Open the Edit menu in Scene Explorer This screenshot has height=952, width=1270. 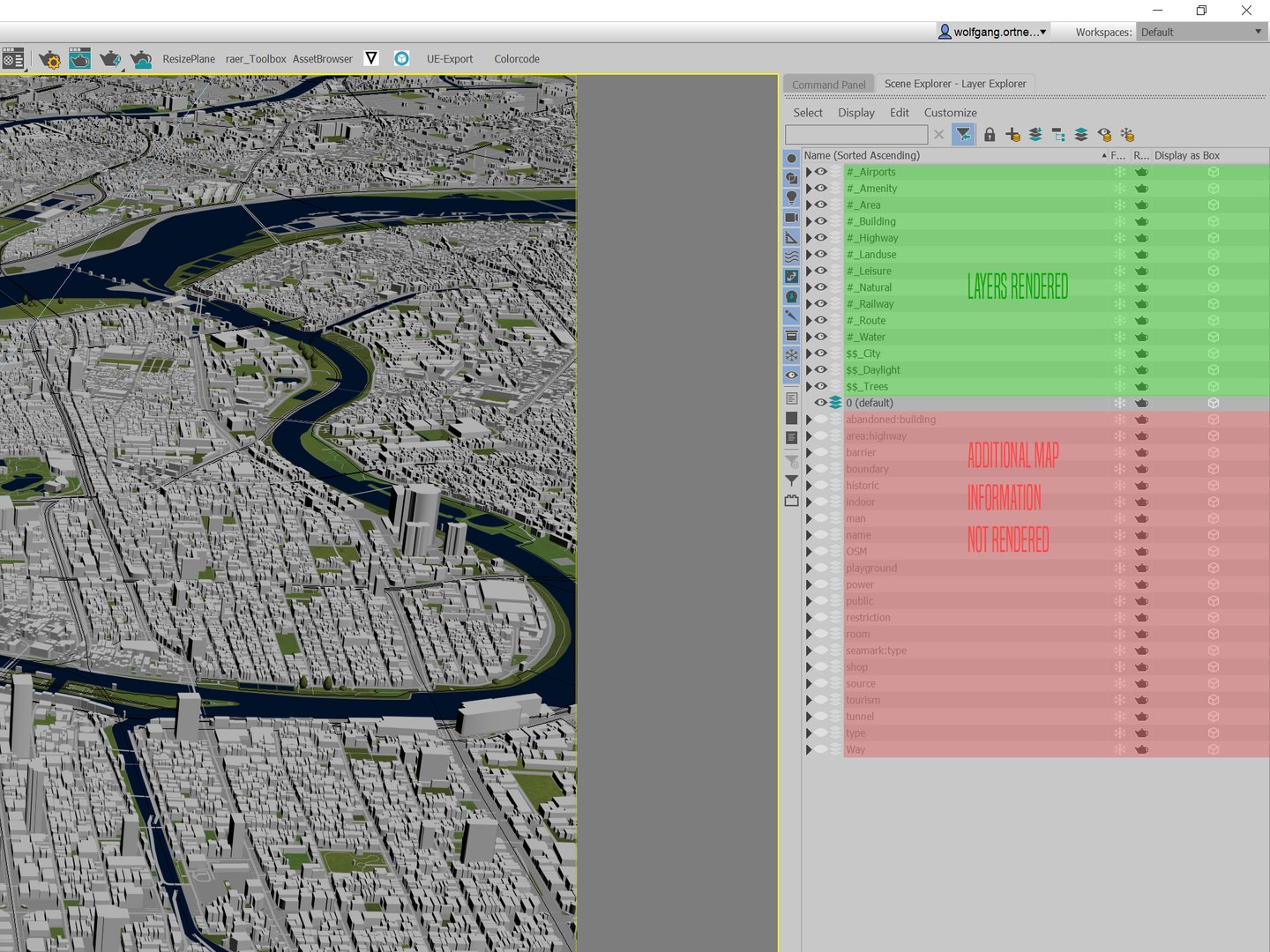tap(900, 113)
